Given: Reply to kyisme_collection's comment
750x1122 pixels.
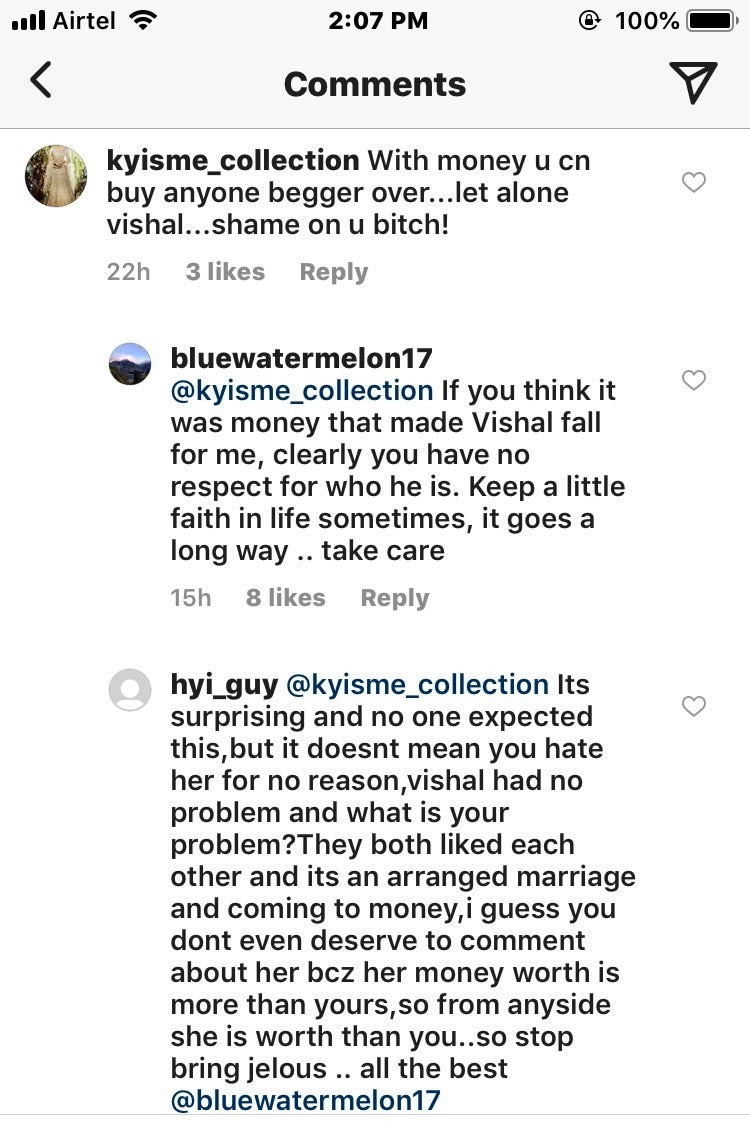Looking at the screenshot, I should point(333,272).
